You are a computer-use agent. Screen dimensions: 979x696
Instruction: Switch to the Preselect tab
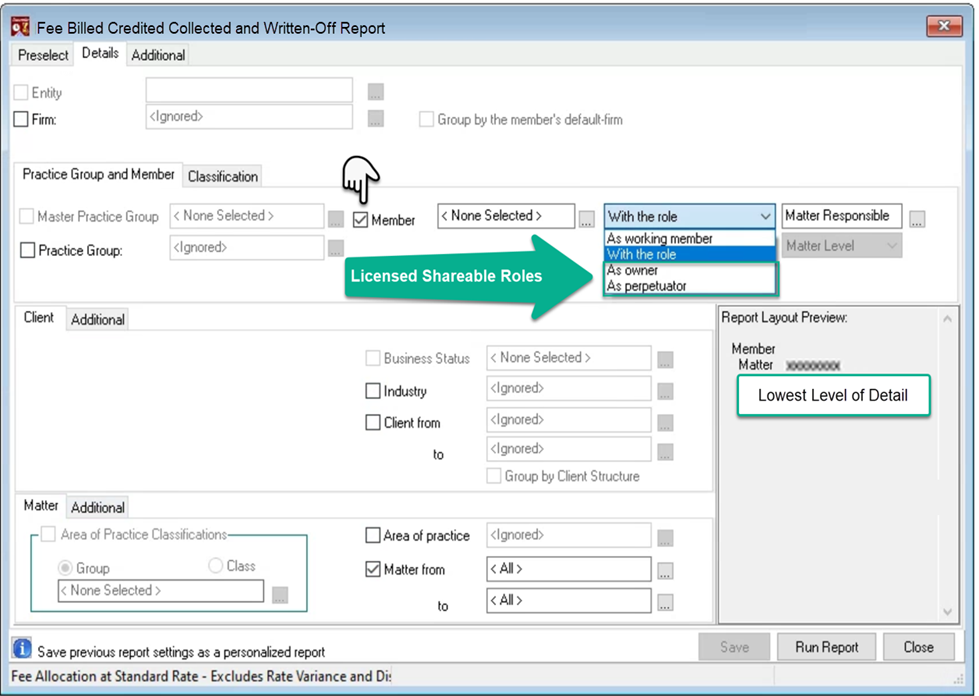pyautogui.click(x=43, y=55)
